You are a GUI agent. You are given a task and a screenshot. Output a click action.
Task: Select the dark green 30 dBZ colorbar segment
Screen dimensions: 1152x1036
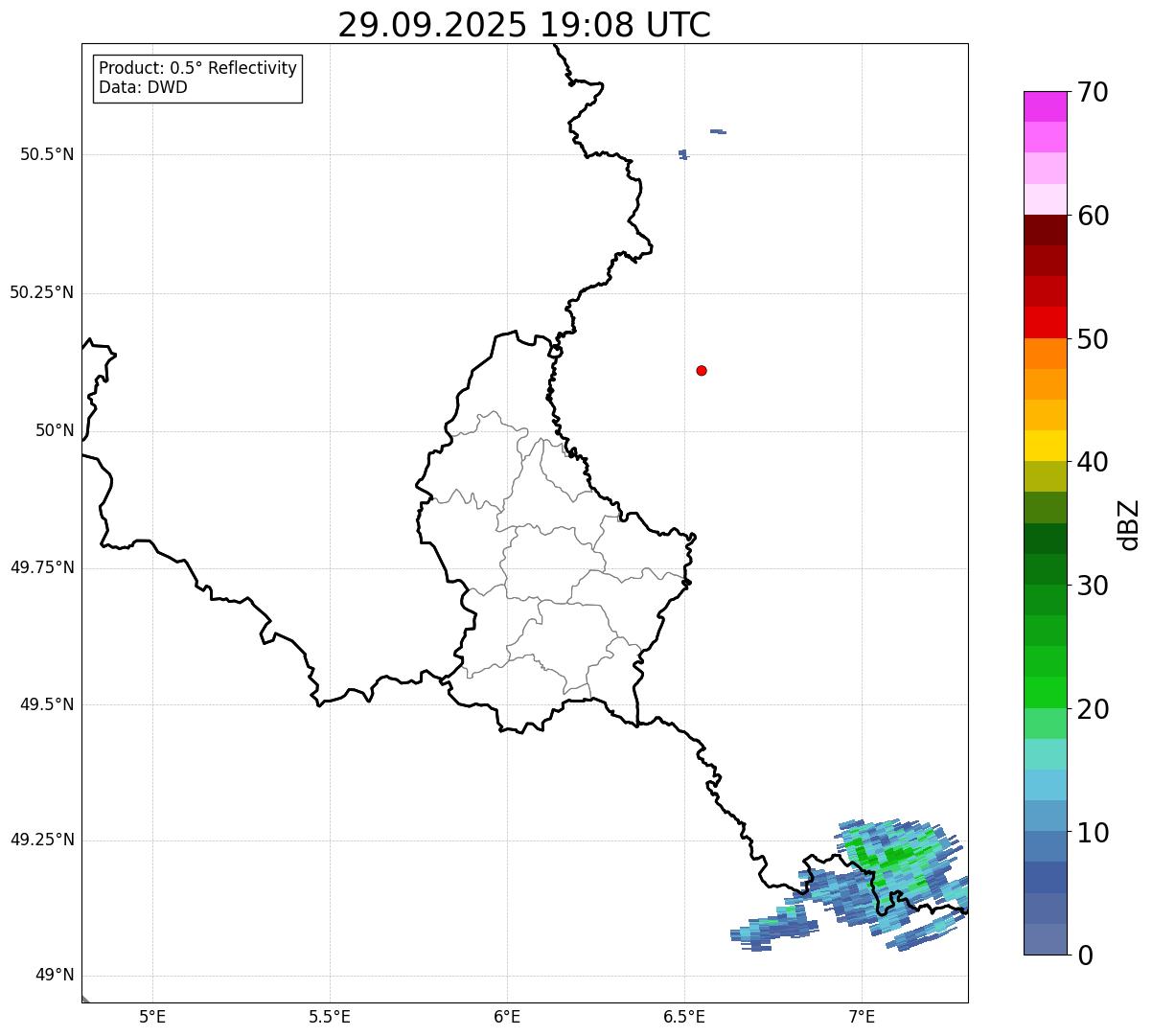[x=1045, y=569]
